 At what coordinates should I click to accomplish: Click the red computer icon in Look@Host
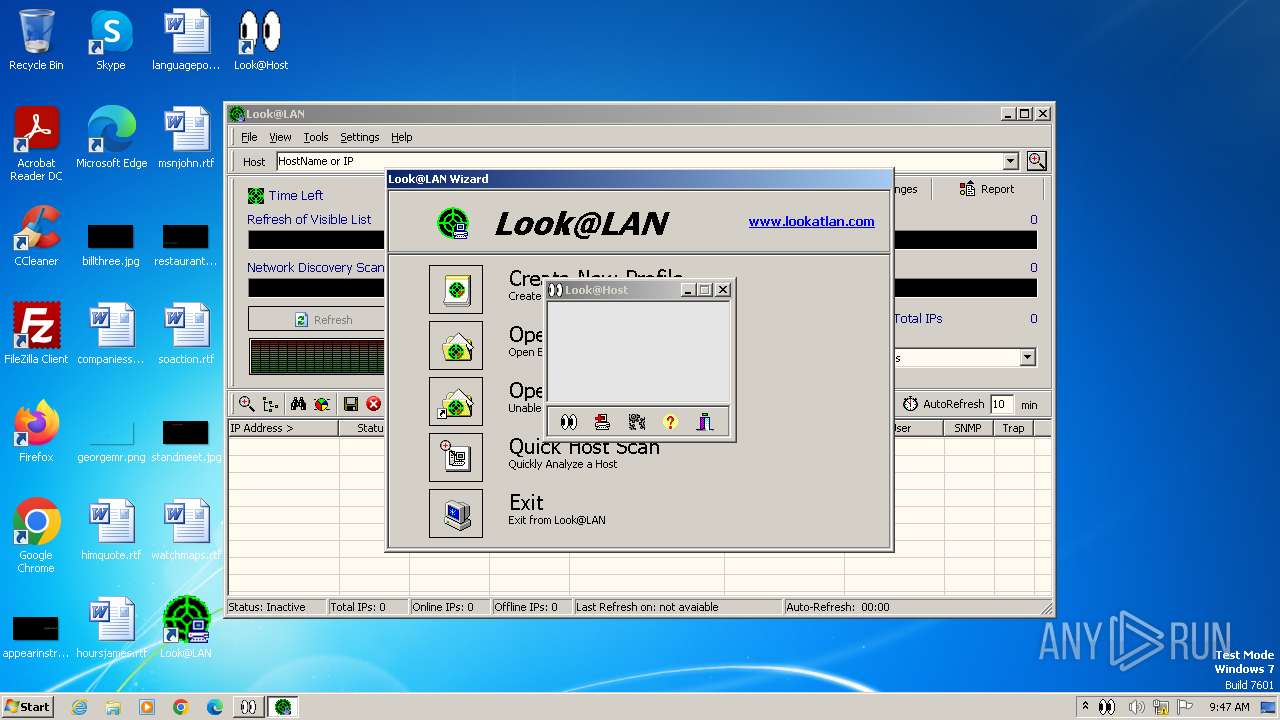602,422
